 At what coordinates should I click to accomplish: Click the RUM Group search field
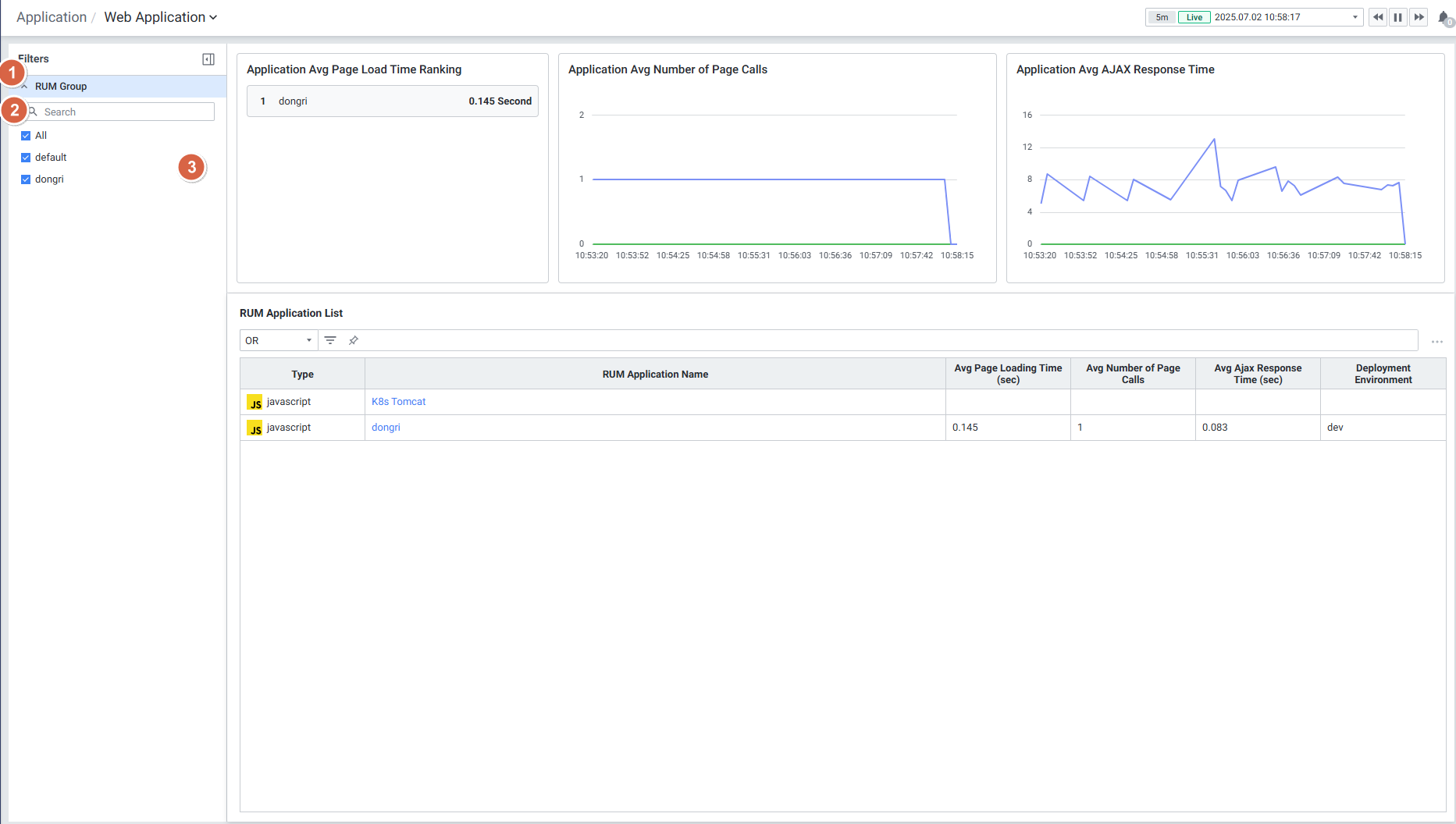point(126,112)
